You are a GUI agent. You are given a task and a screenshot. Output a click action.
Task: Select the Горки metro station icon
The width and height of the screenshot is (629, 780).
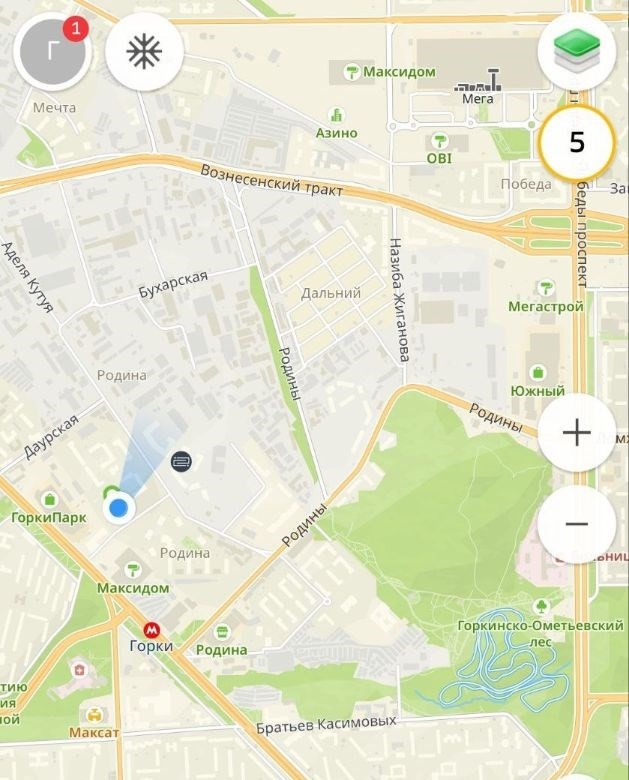pos(151,631)
